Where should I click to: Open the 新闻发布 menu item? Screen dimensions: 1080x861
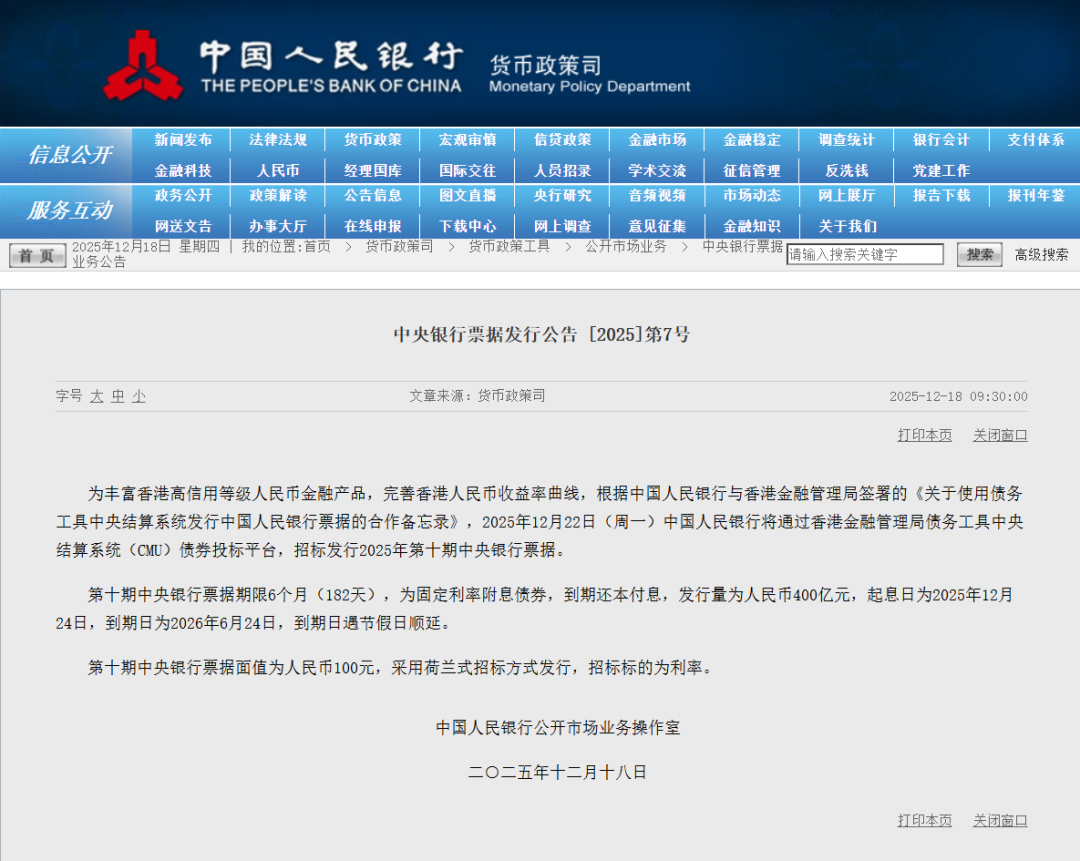tap(183, 140)
